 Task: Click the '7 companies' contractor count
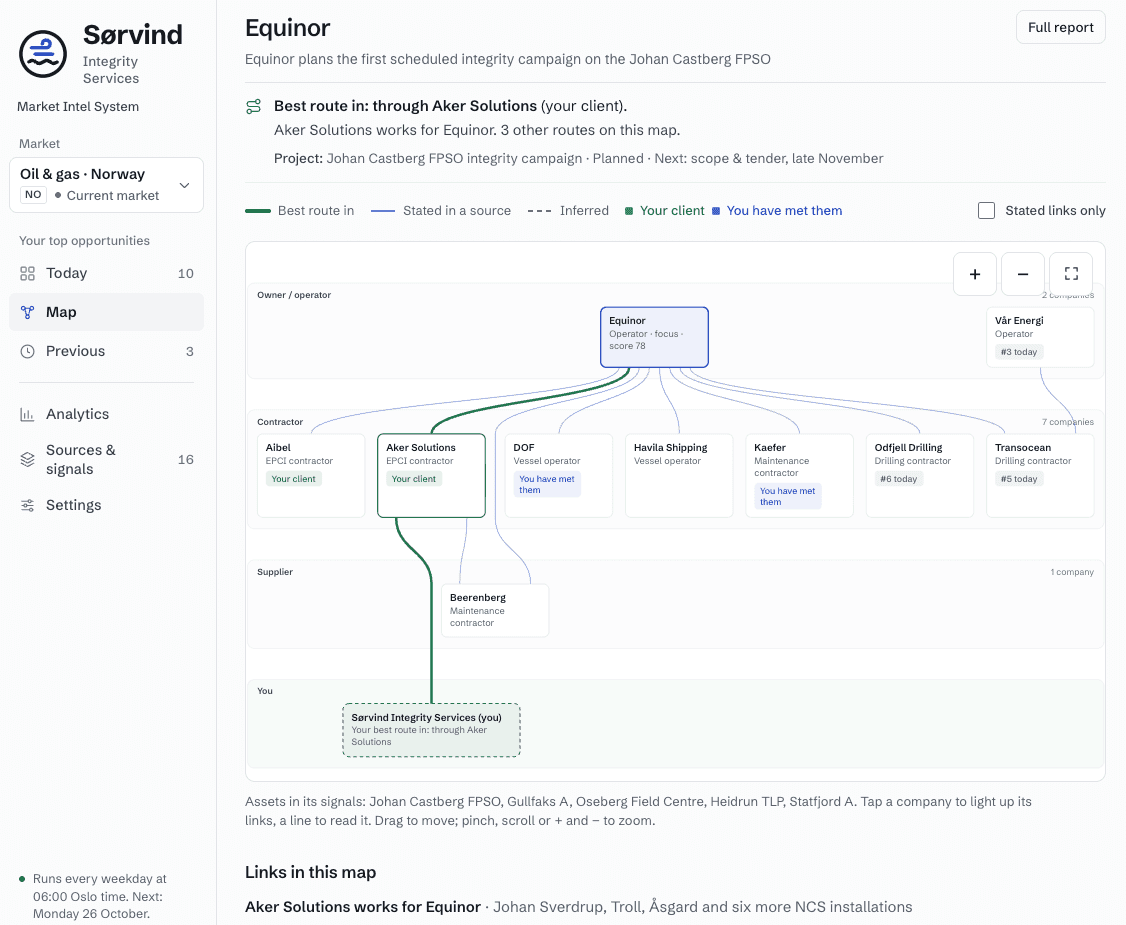[x=1068, y=422]
